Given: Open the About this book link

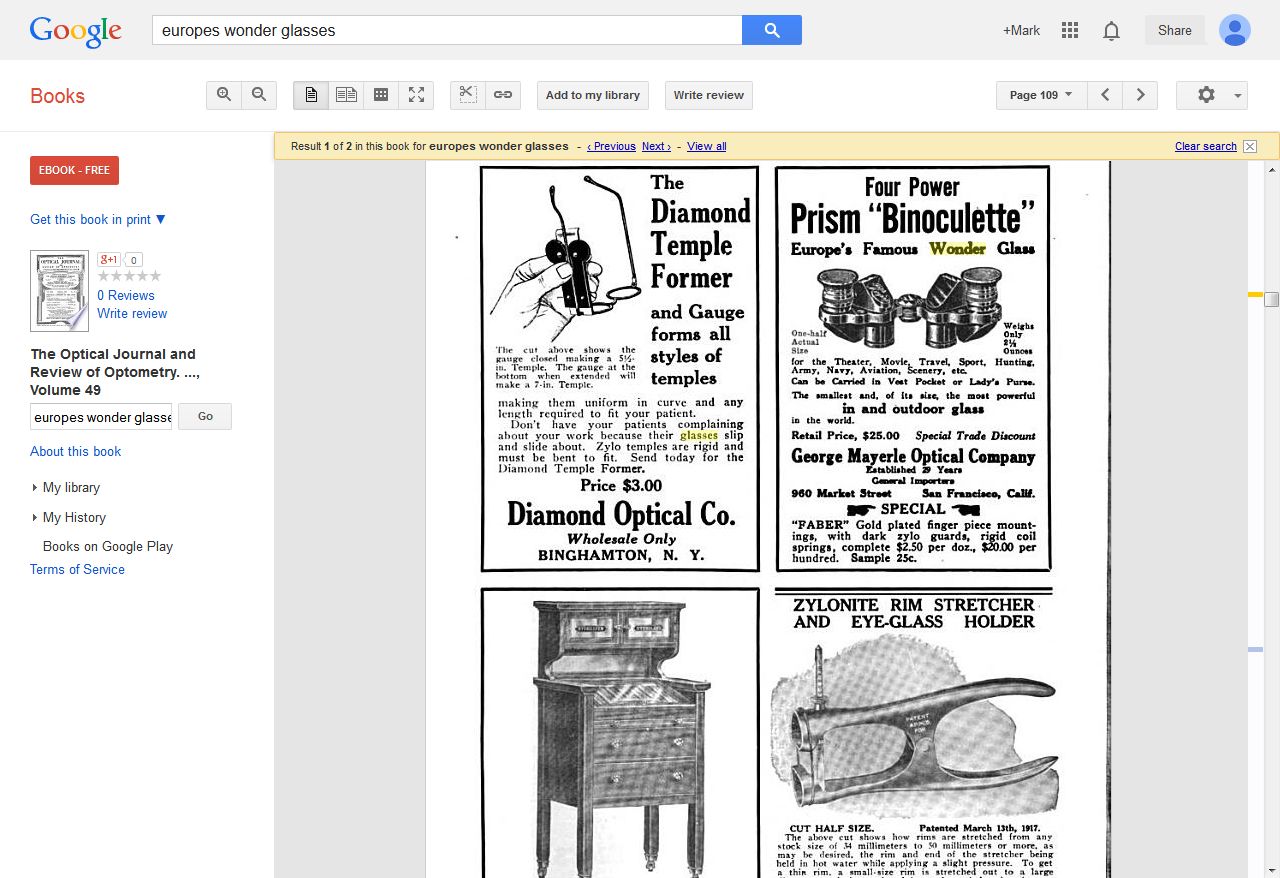Looking at the screenshot, I should pos(75,451).
